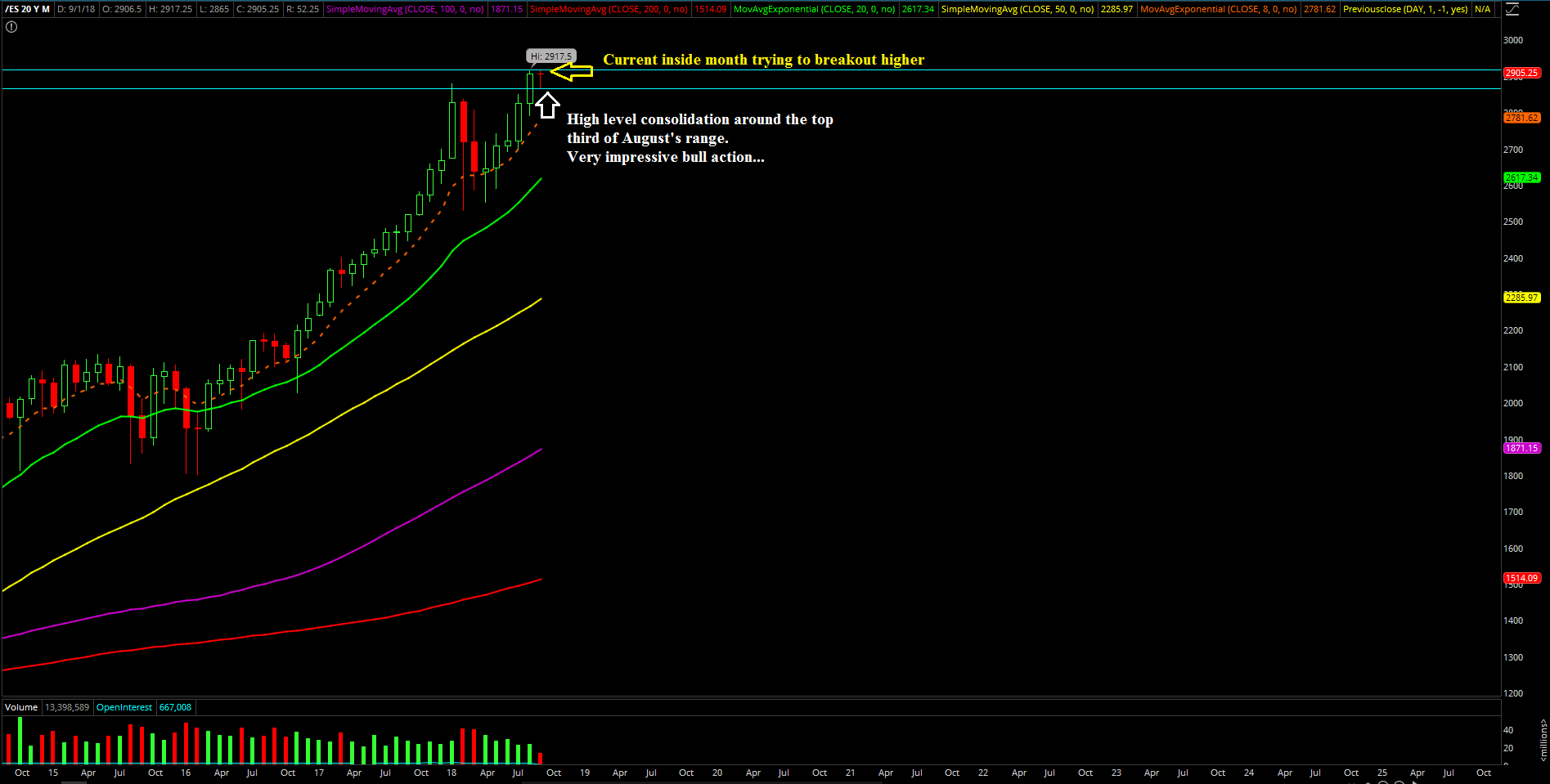Click the 21 year marker on the time axis
The image size is (1550, 784).
tap(851, 773)
